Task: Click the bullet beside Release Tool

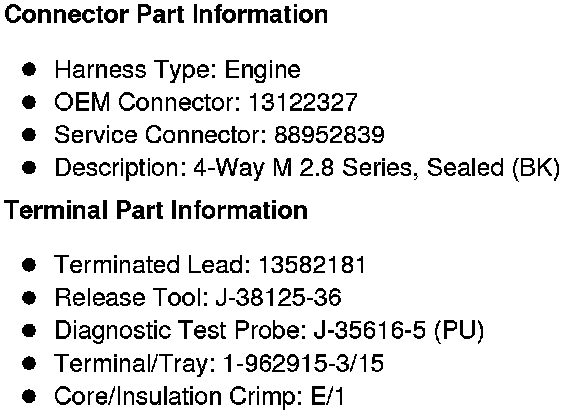Action: pos(29,298)
